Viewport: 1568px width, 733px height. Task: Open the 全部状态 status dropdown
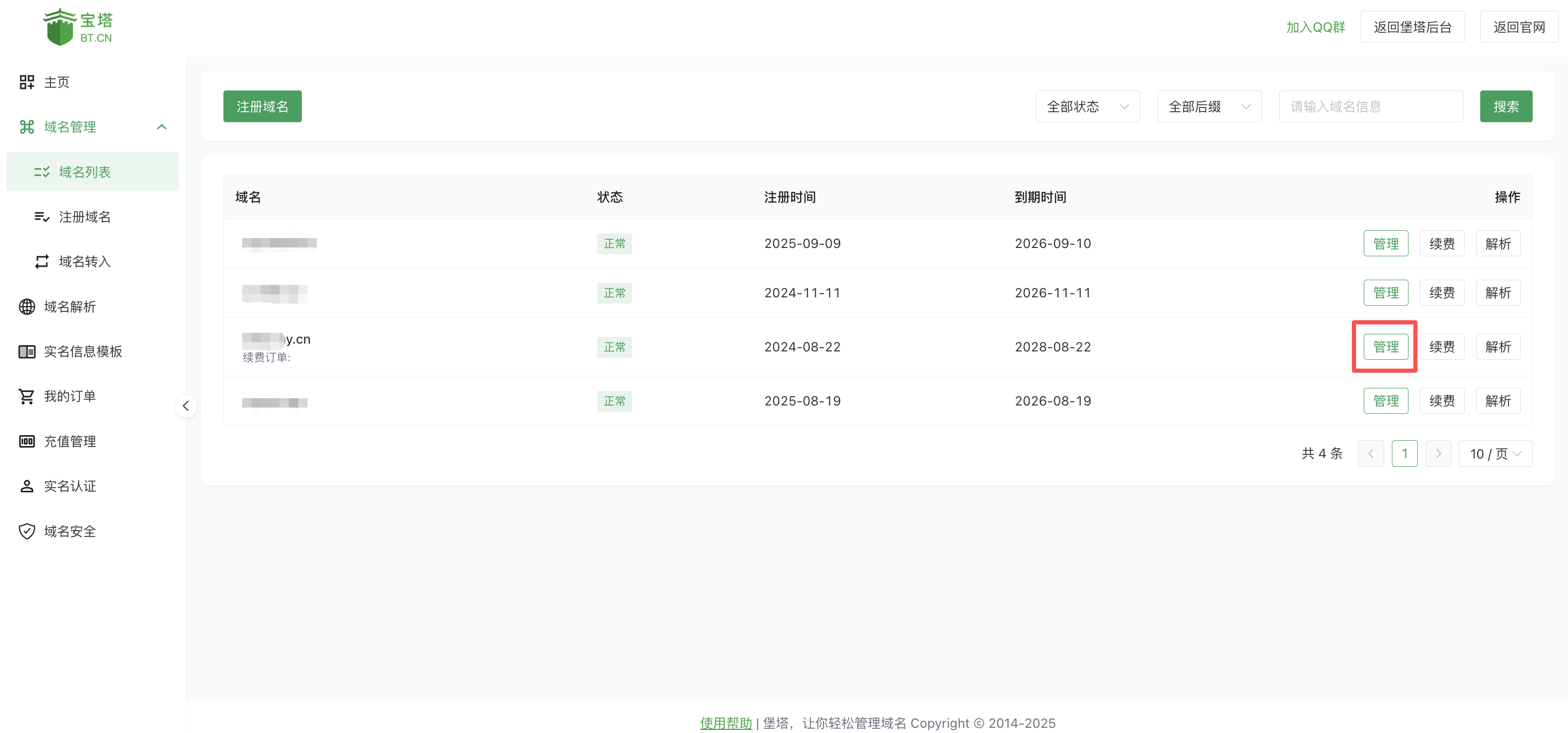1087,107
